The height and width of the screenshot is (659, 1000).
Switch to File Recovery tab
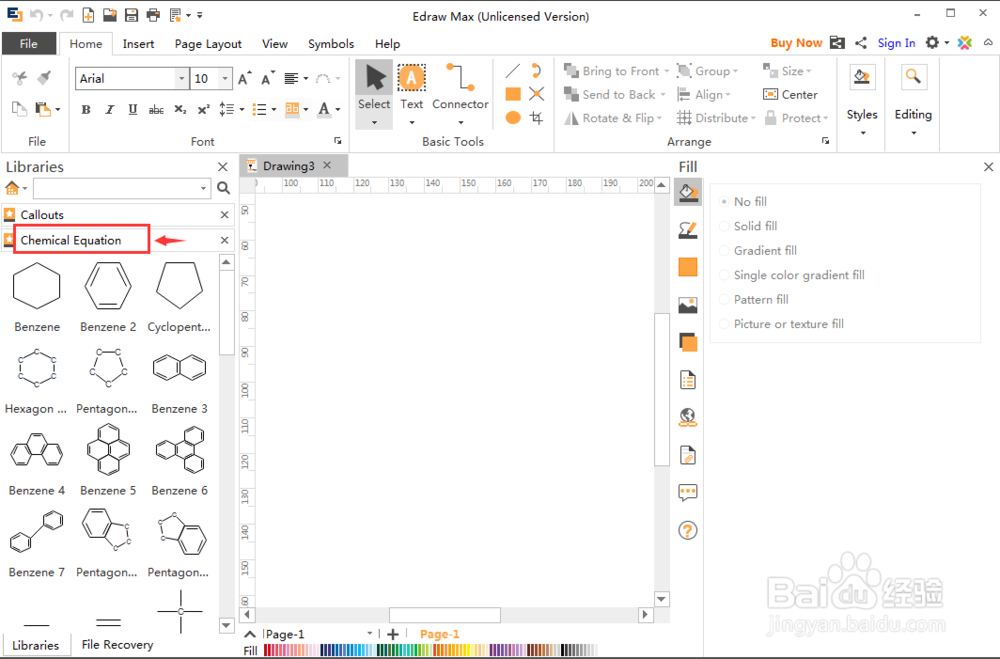tap(117, 644)
